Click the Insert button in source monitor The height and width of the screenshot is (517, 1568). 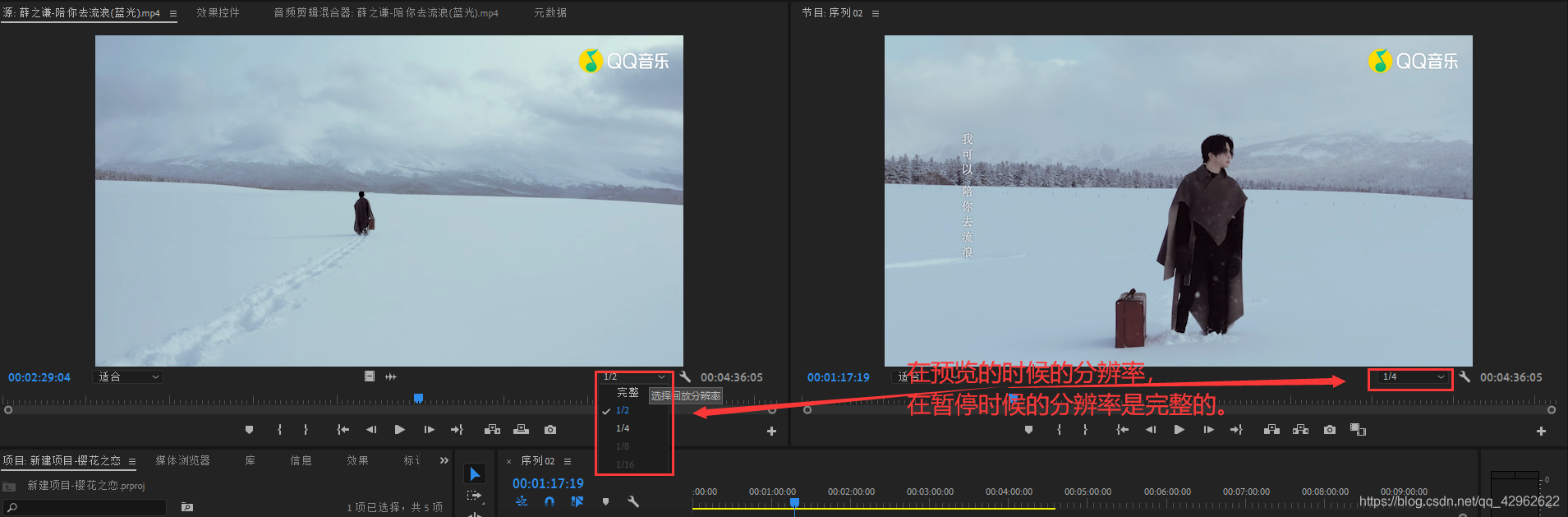click(492, 429)
